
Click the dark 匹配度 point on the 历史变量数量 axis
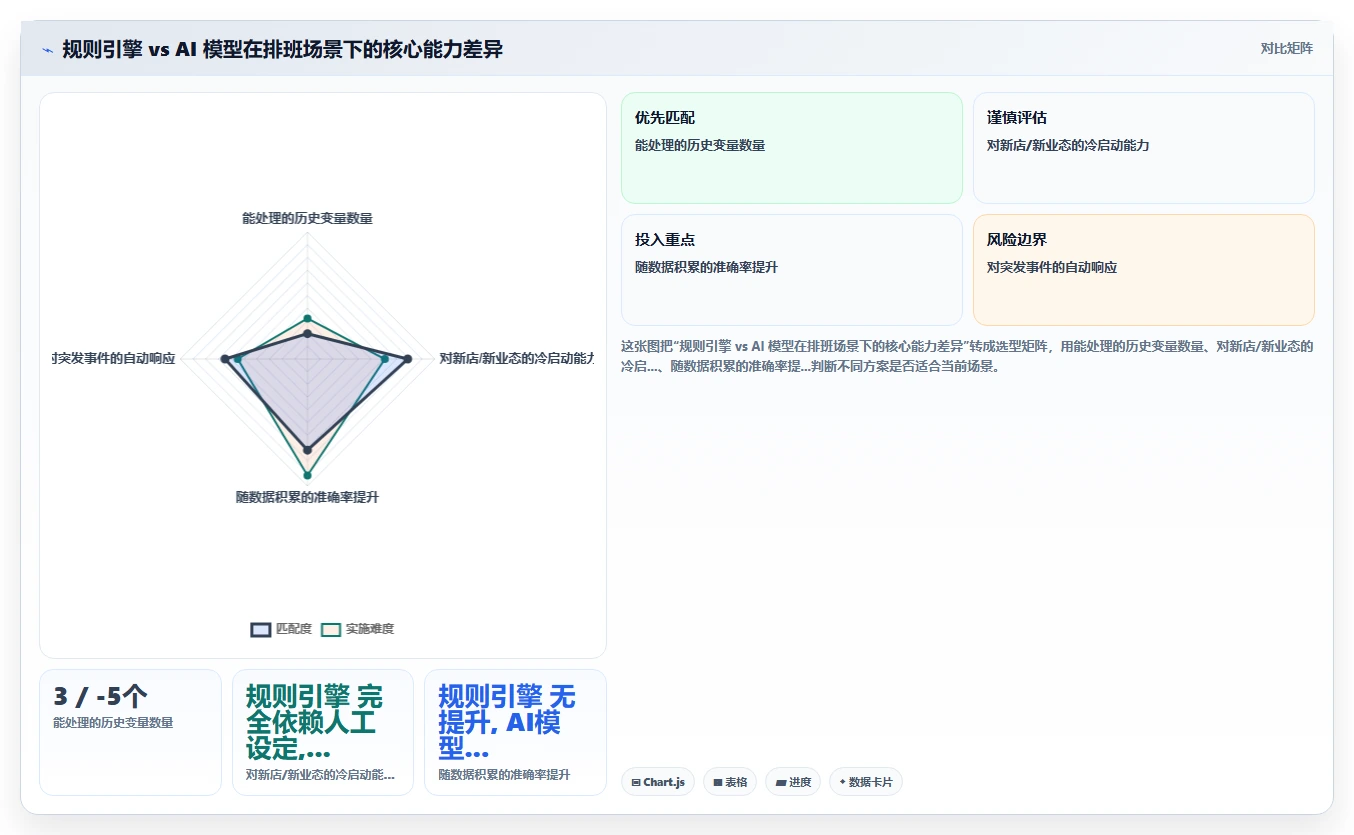pyautogui.click(x=307, y=333)
